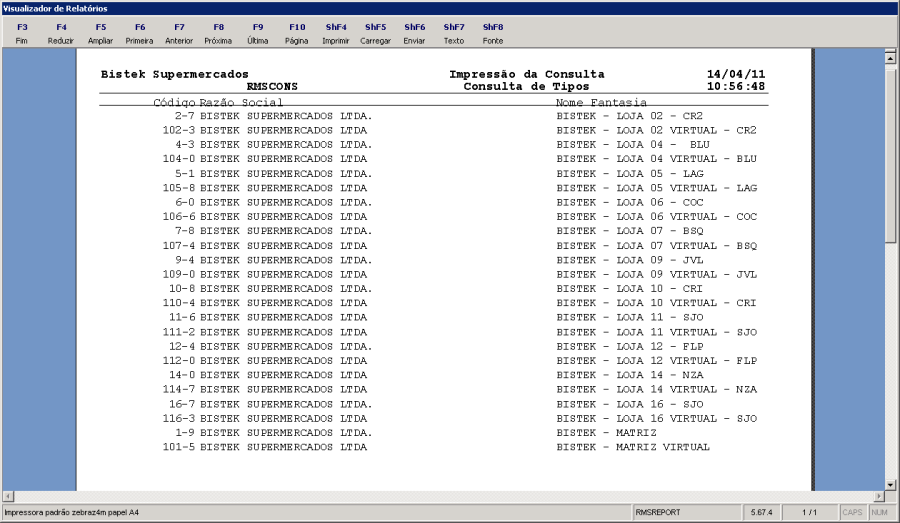Click BISTEK - LOJA 12 - FLP
Image resolution: width=900 pixels, height=523 pixels.
point(630,347)
